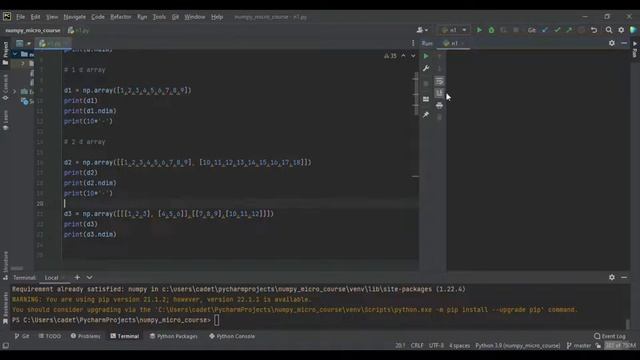
Task: Click the warnings count indicator in editor
Action: [390, 56]
